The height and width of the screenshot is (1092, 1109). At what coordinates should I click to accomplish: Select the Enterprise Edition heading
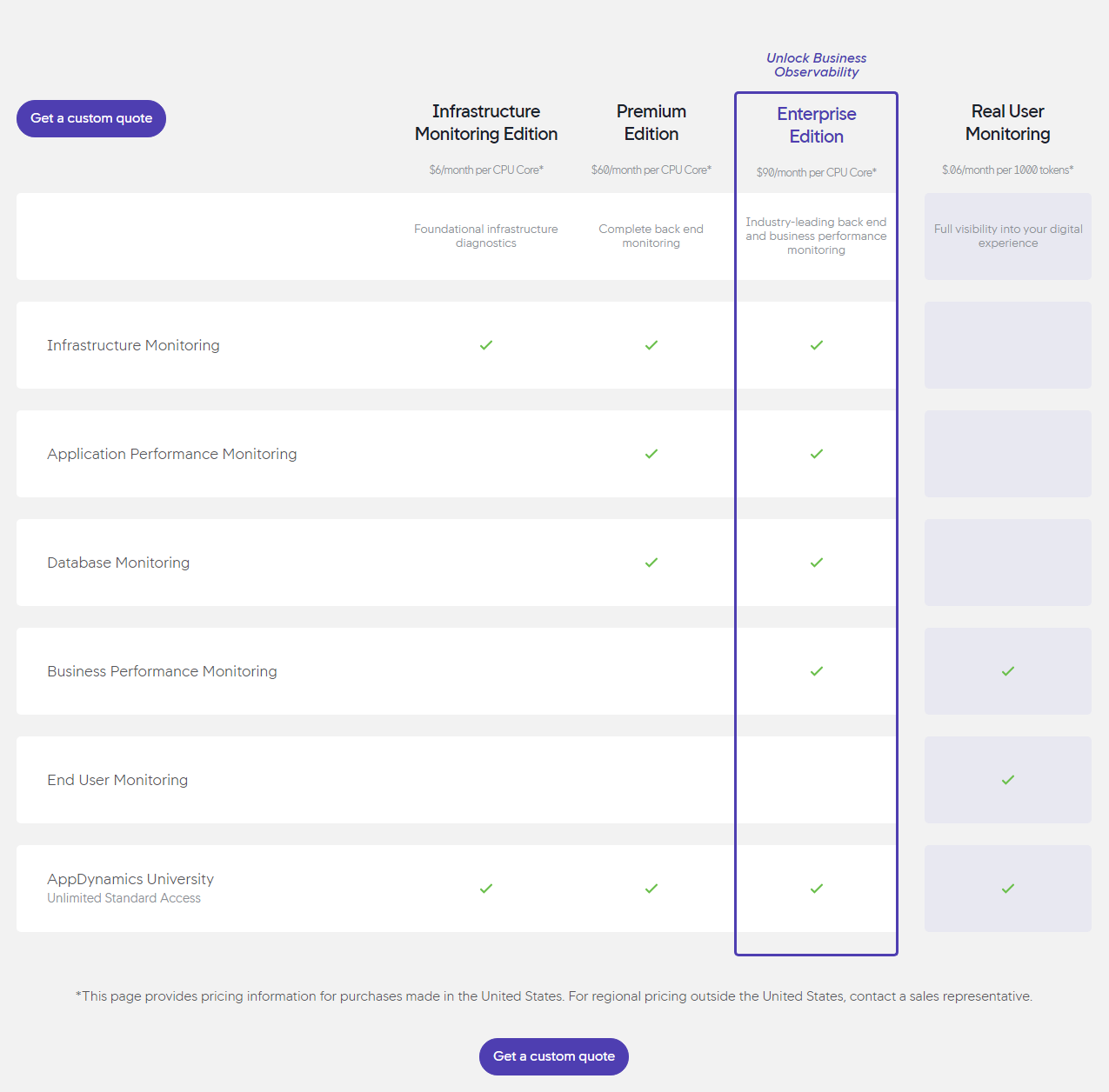coord(817,125)
